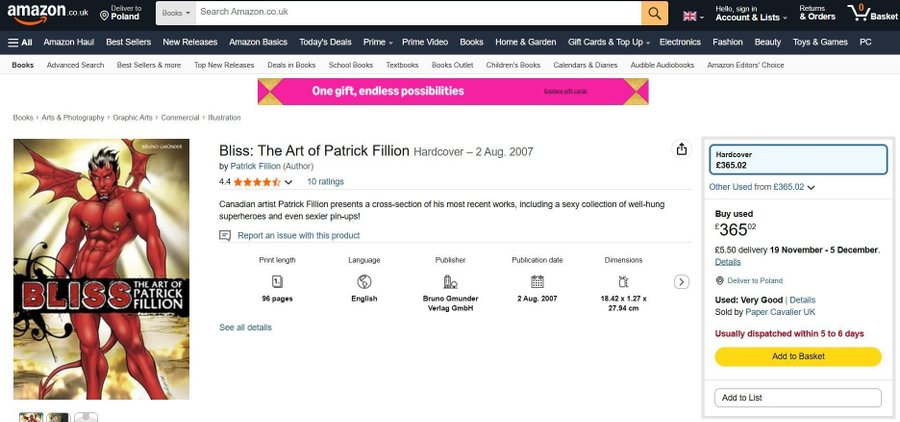
Task: Open the Patrick Fillion author link
Action: pyautogui.click(x=255, y=166)
